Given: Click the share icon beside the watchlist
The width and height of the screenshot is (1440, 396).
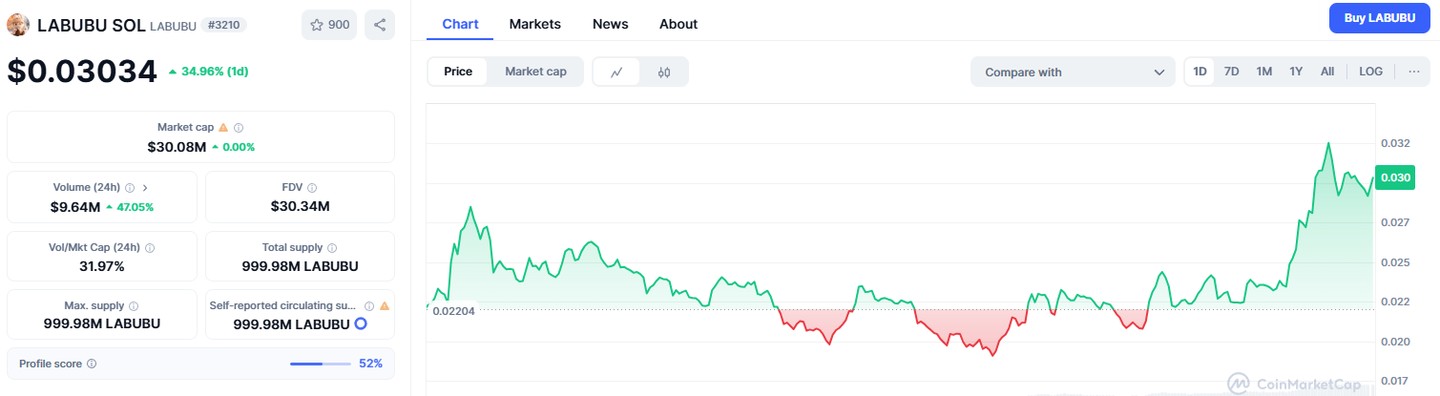Looking at the screenshot, I should 380,25.
